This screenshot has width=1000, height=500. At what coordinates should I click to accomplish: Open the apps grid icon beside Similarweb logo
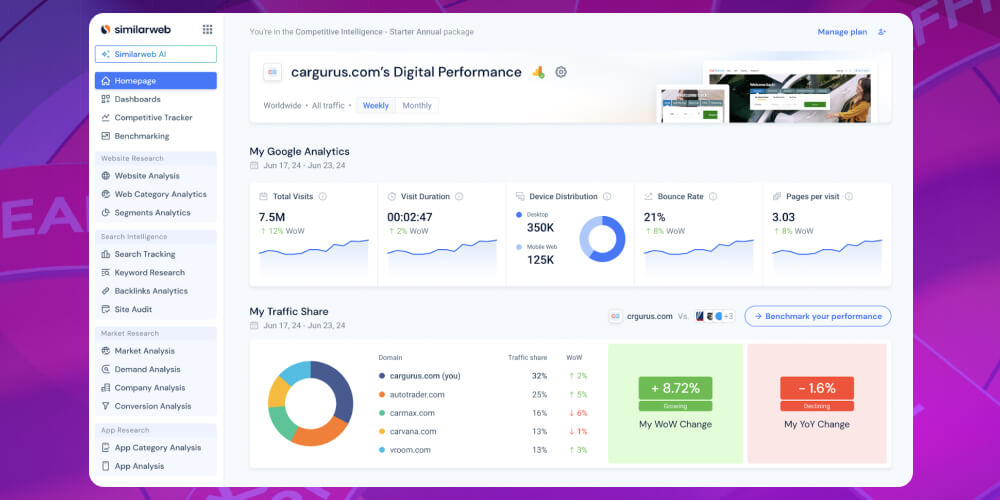coord(207,29)
